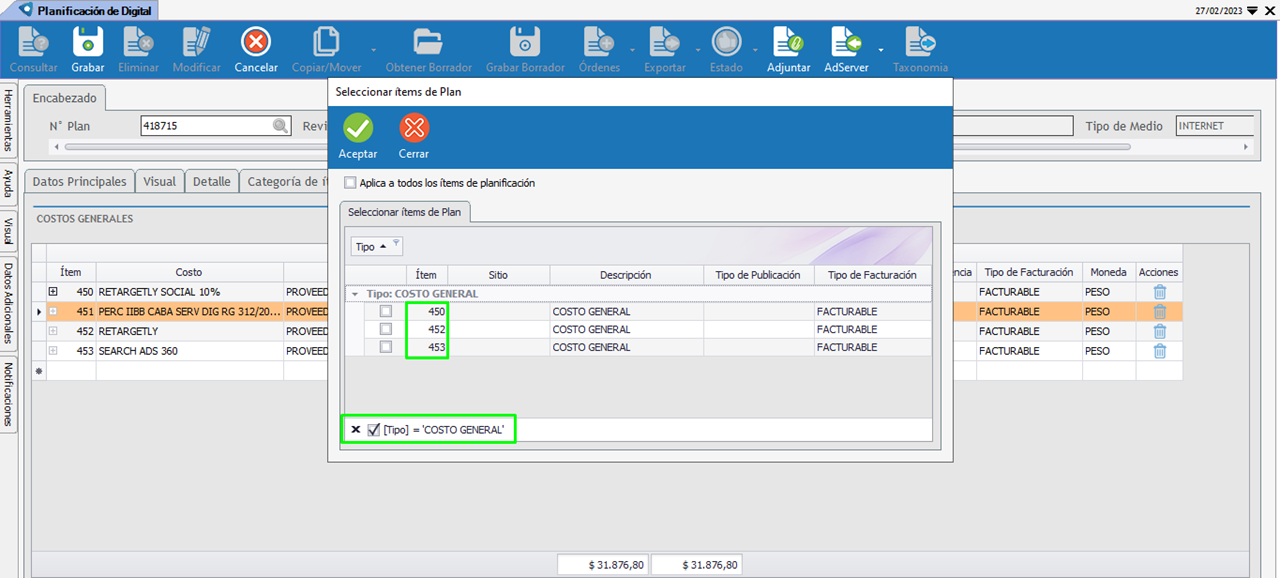Sort by the Sitio column header

pyautogui.click(x=498, y=275)
